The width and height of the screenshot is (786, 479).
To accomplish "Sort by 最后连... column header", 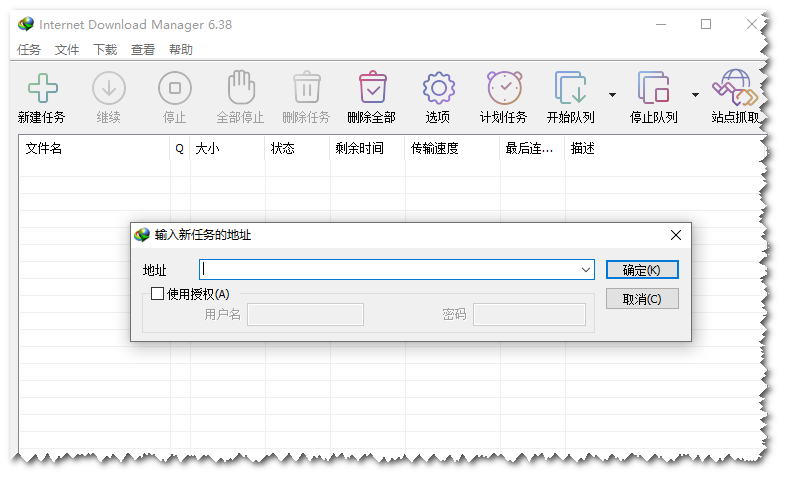I will coord(532,148).
